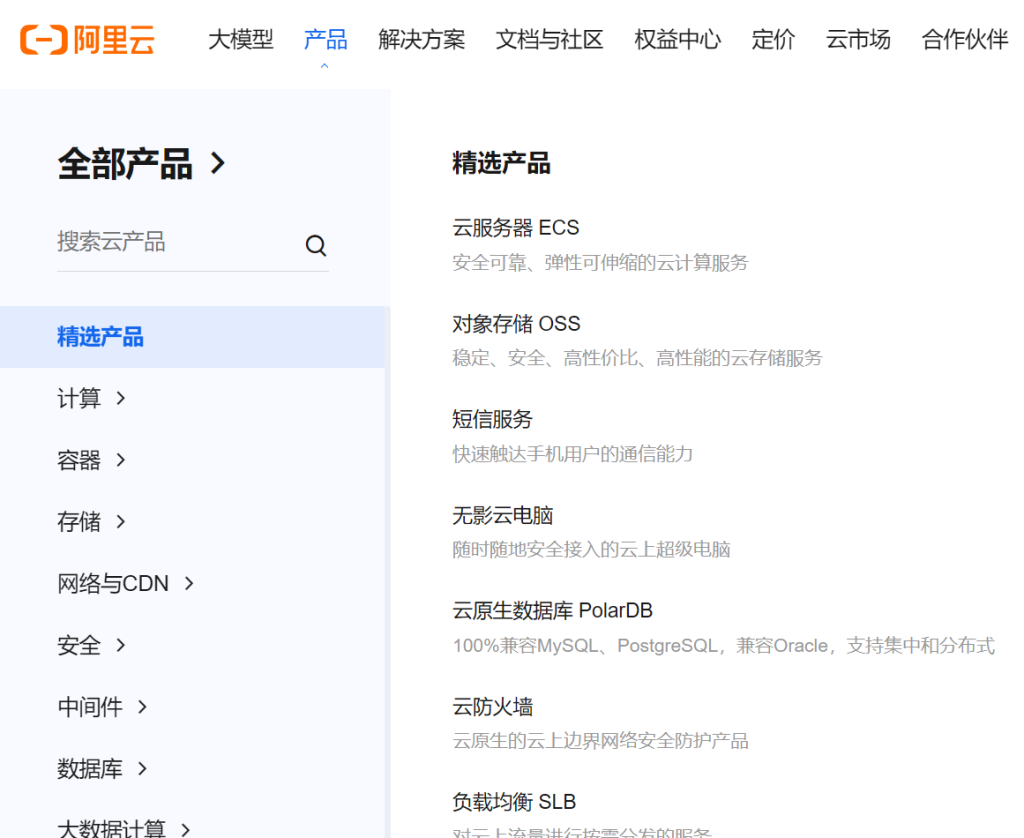Open the 大模型 nav item
Screen dimensions: 1024x838
pos(240,40)
